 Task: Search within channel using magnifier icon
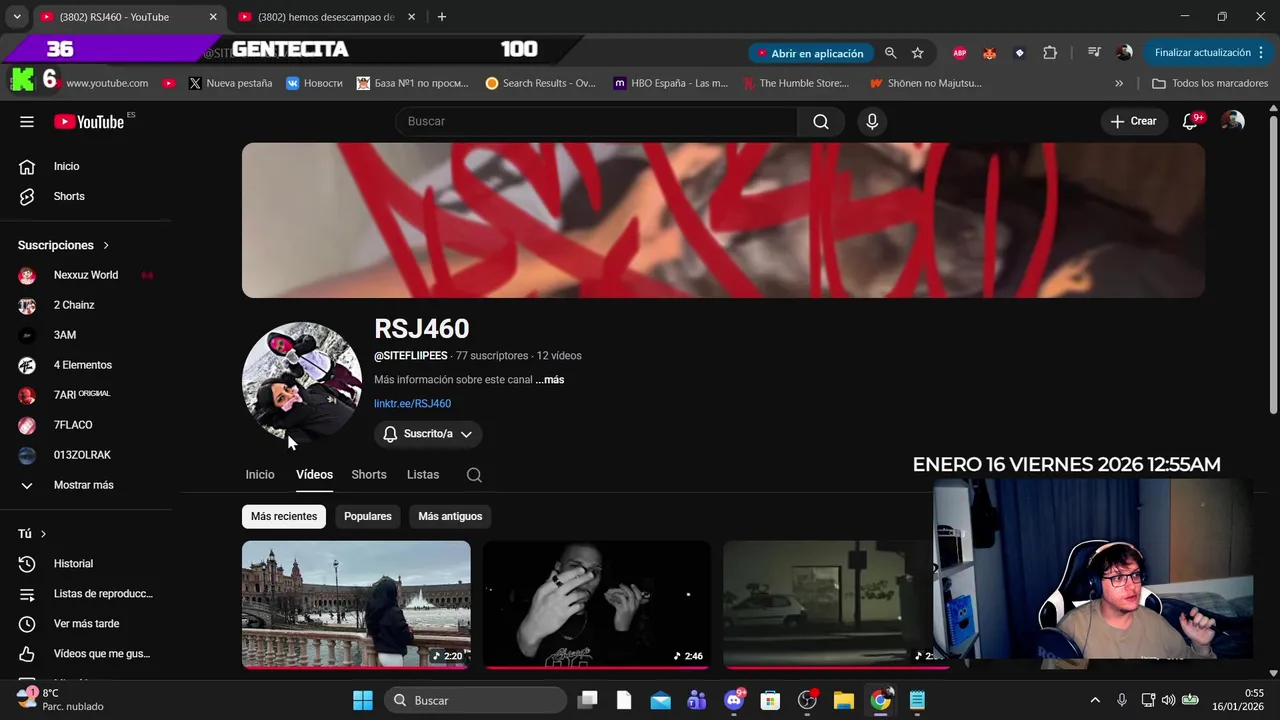coord(474,475)
